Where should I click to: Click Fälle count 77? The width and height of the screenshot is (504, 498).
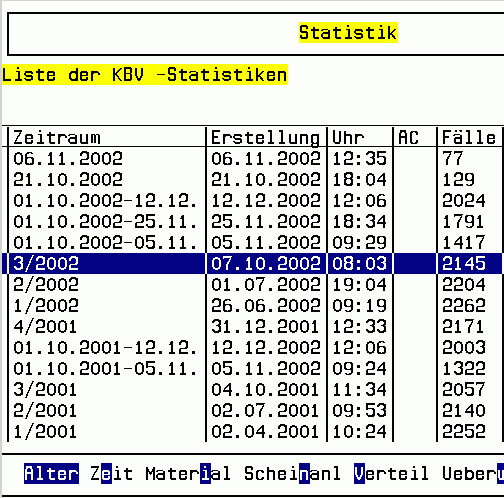[x=453, y=158]
